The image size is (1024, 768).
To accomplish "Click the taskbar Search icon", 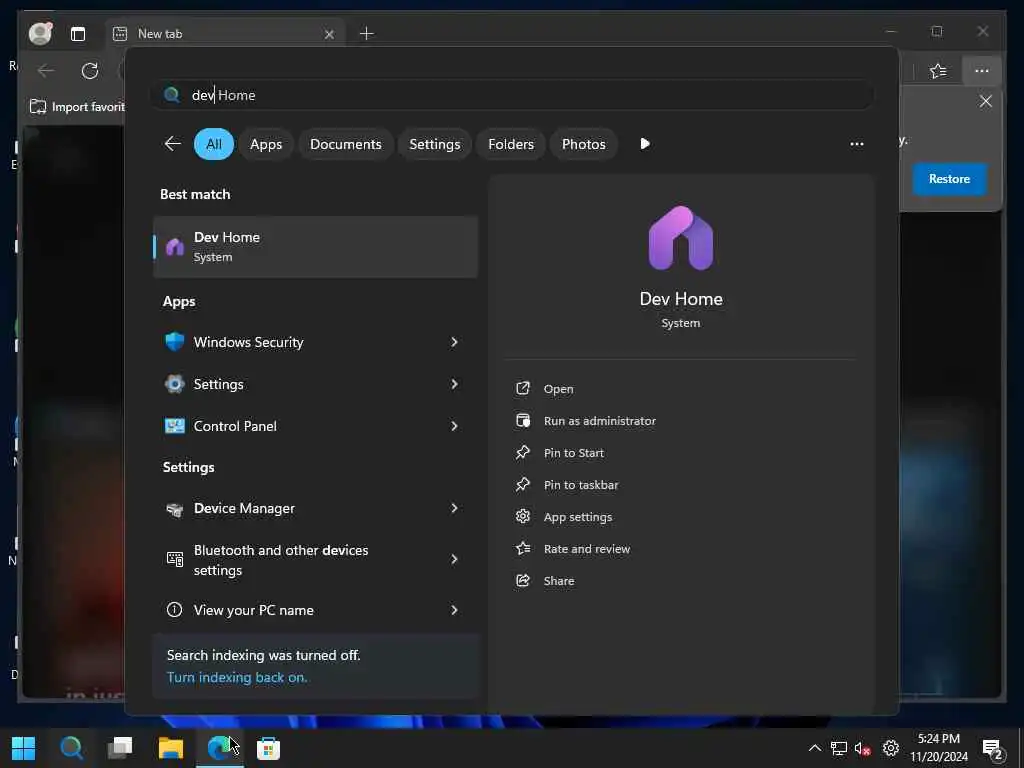I will click(71, 748).
